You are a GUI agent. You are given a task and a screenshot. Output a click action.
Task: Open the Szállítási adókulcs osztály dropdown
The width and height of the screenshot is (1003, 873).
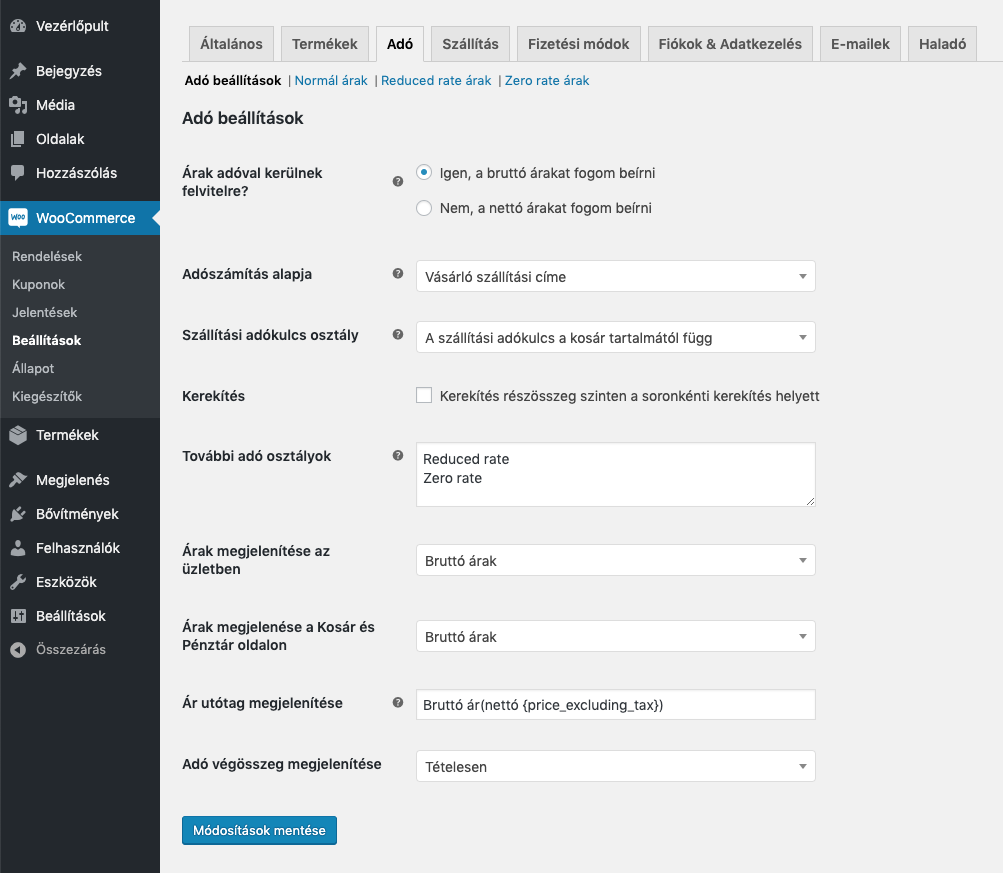pyautogui.click(x=615, y=337)
